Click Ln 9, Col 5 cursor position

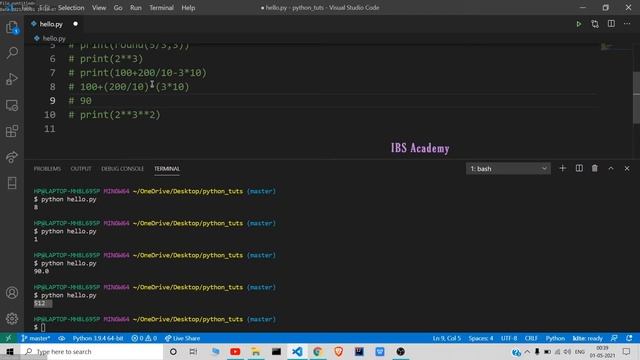[x=447, y=338]
